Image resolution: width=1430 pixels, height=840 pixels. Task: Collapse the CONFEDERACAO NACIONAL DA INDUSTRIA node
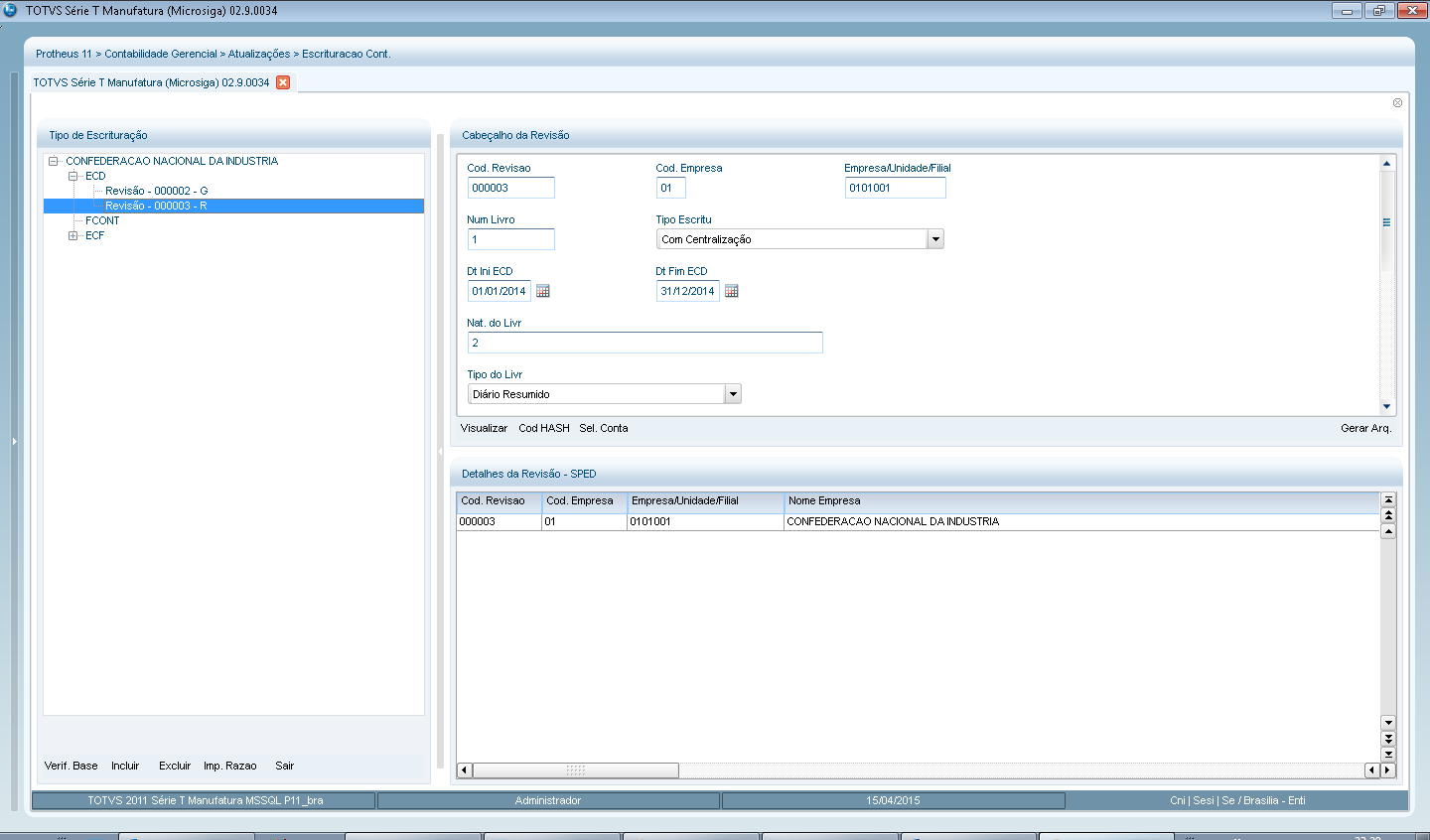(54, 161)
